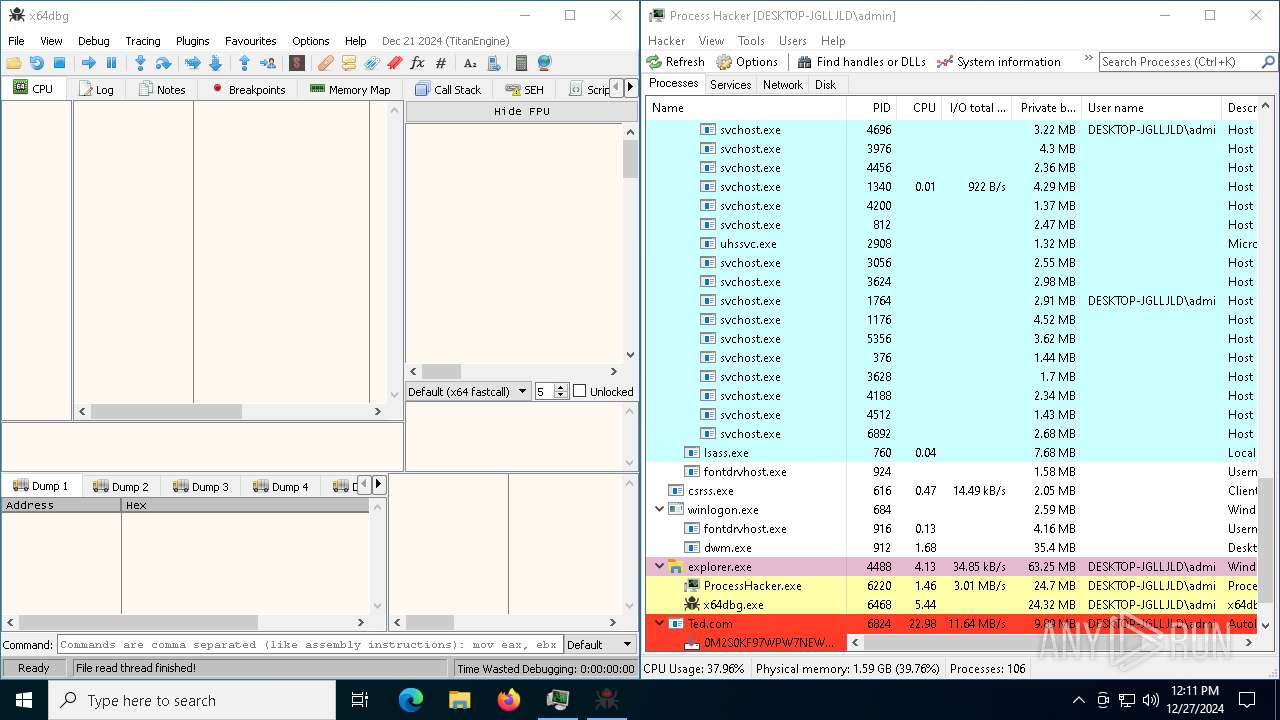1280x720 pixels.
Task: Switch to the Call Stack tab
Action: click(x=449, y=89)
